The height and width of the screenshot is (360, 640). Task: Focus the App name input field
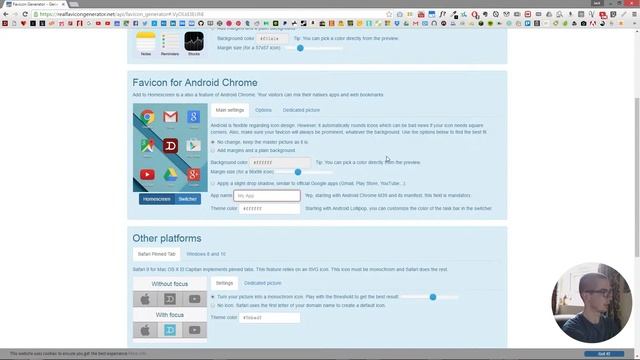click(267, 196)
